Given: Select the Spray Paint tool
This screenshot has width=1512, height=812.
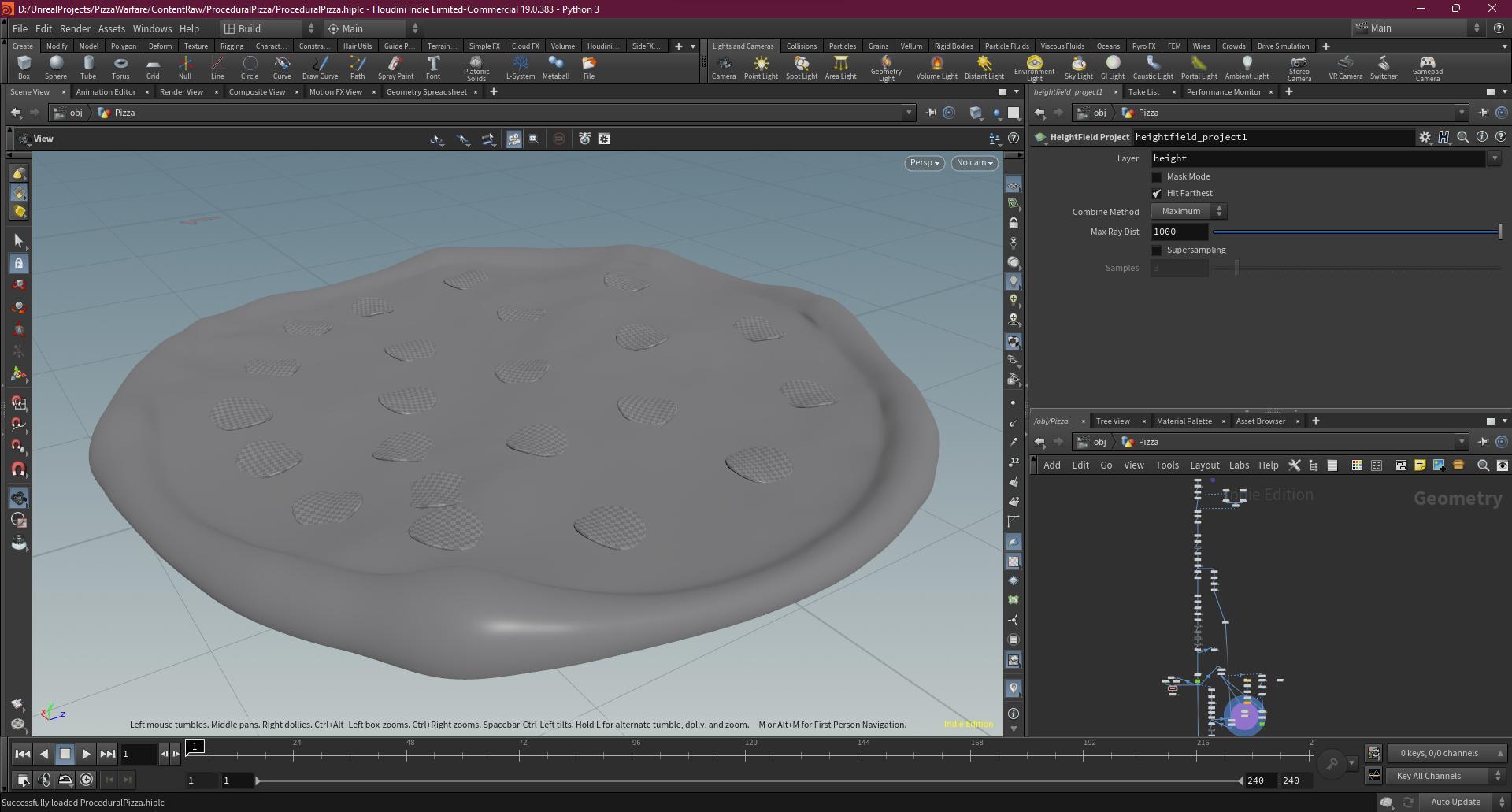Looking at the screenshot, I should pyautogui.click(x=395, y=67).
